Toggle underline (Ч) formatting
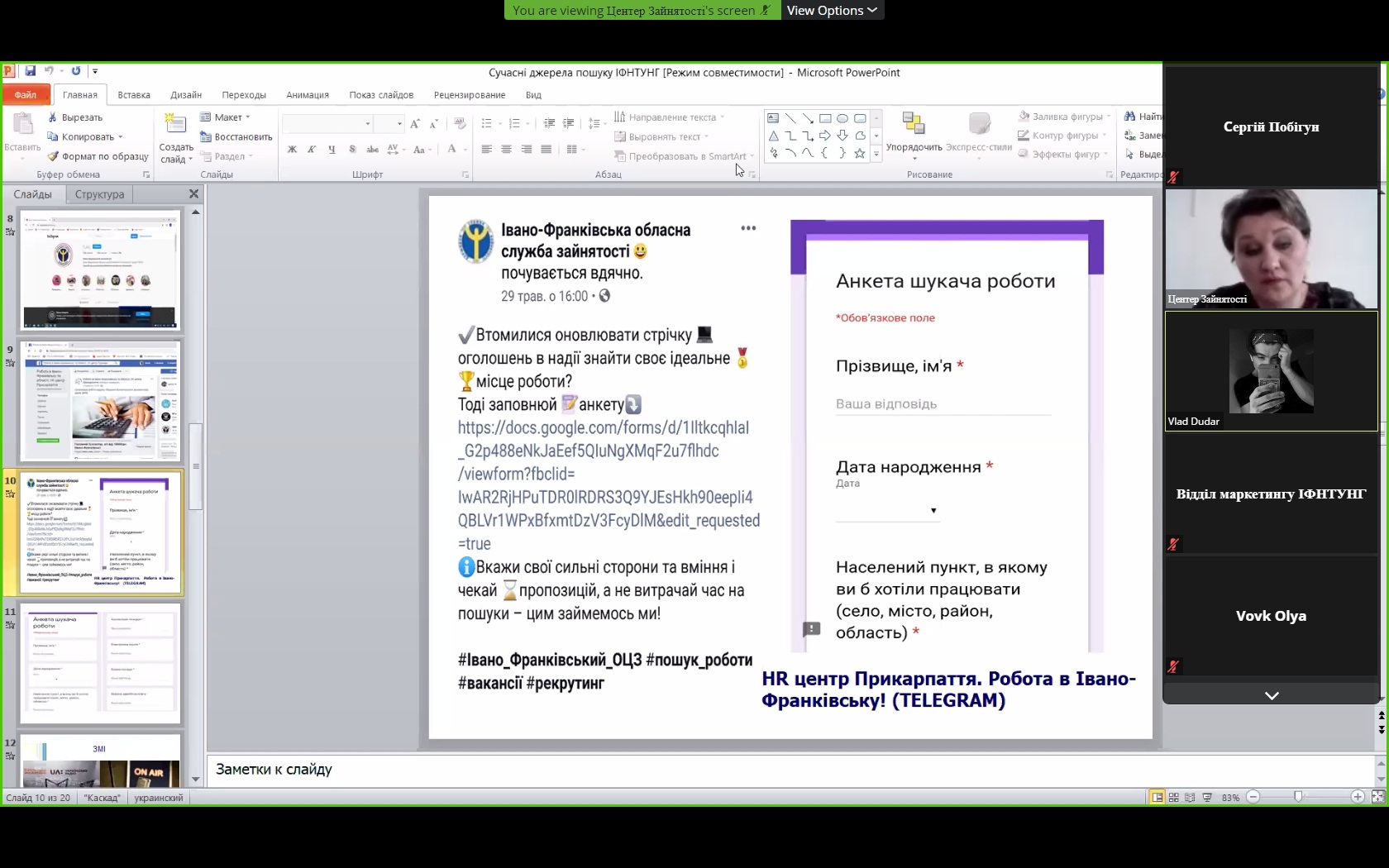This screenshot has width=1389, height=868. [x=332, y=150]
